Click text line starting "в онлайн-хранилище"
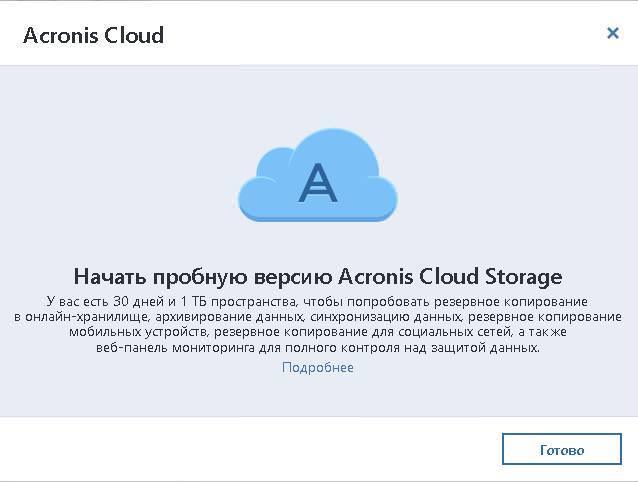 [318, 317]
